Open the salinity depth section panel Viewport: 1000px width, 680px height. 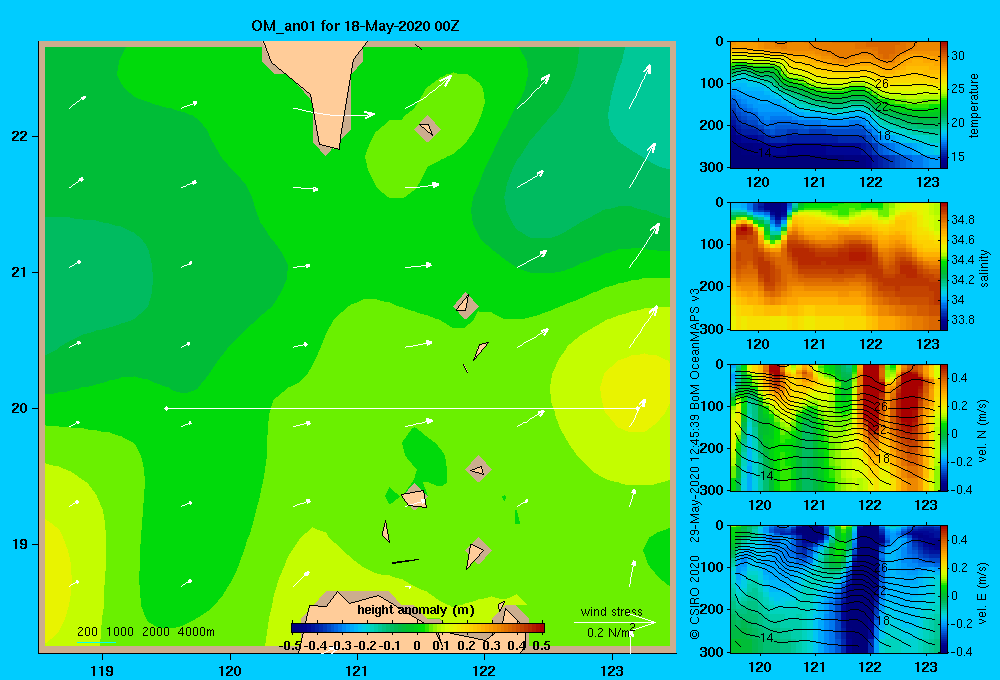coord(835,266)
